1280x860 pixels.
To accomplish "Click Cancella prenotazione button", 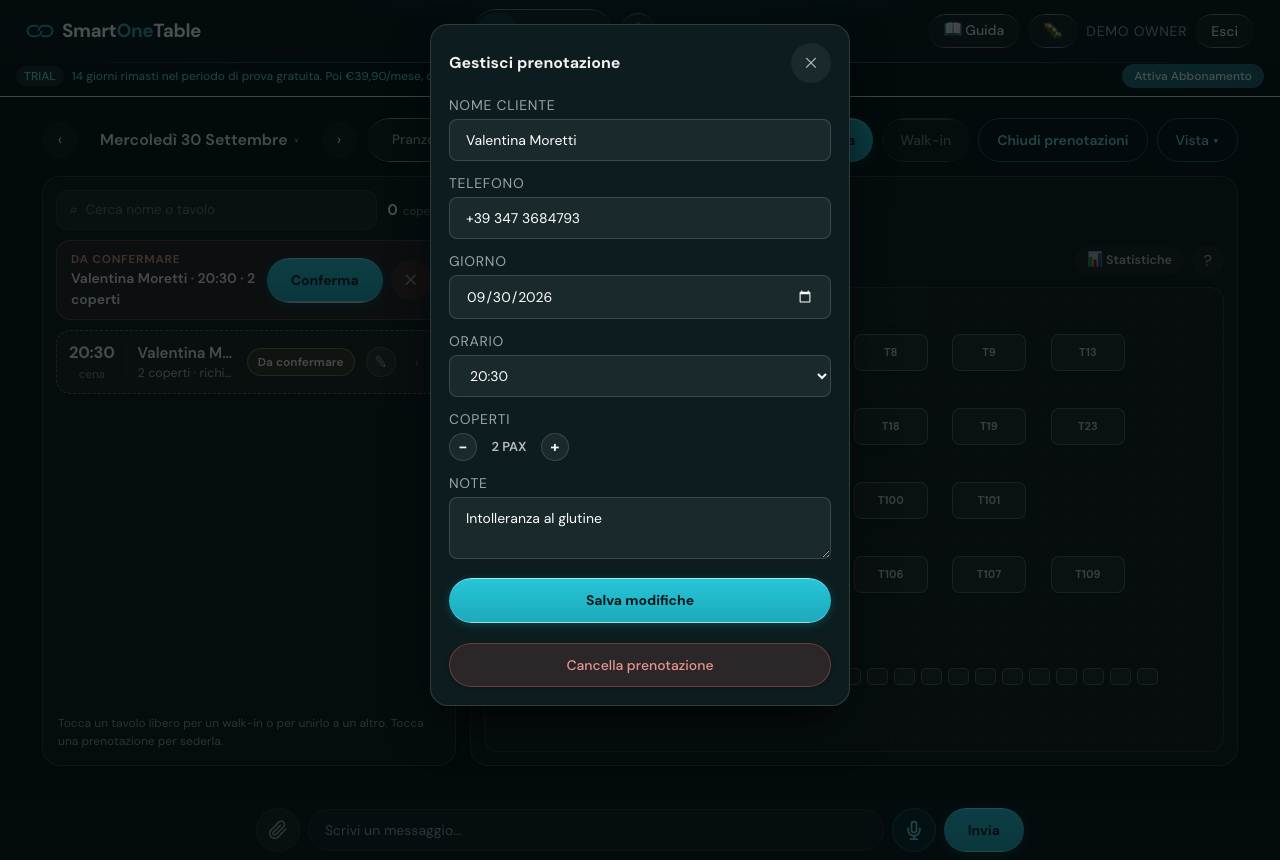I will tap(640, 665).
